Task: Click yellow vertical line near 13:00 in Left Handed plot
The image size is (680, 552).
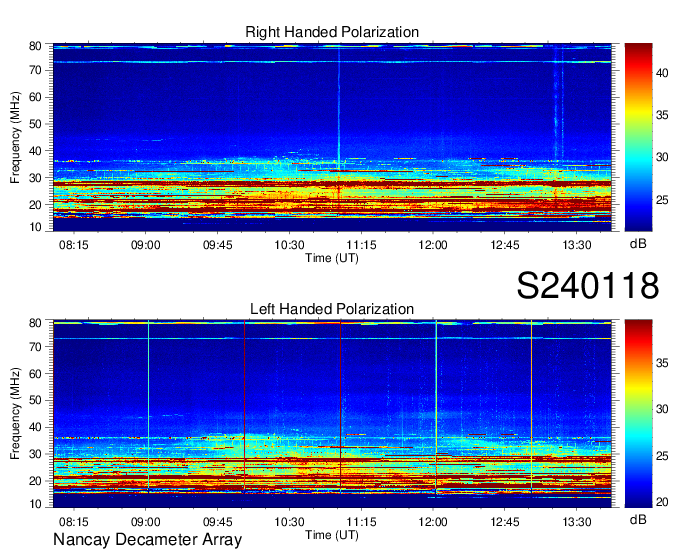Action: point(532,405)
